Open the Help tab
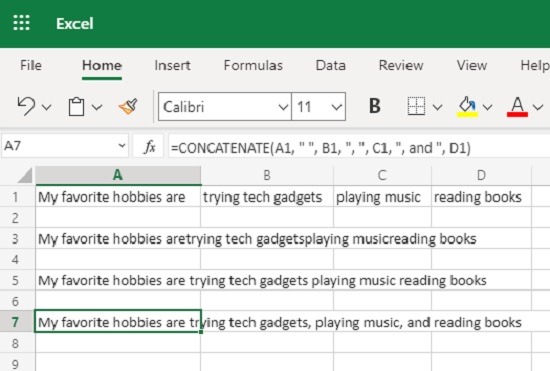Viewport: 550px width, 371px height. 535,65
